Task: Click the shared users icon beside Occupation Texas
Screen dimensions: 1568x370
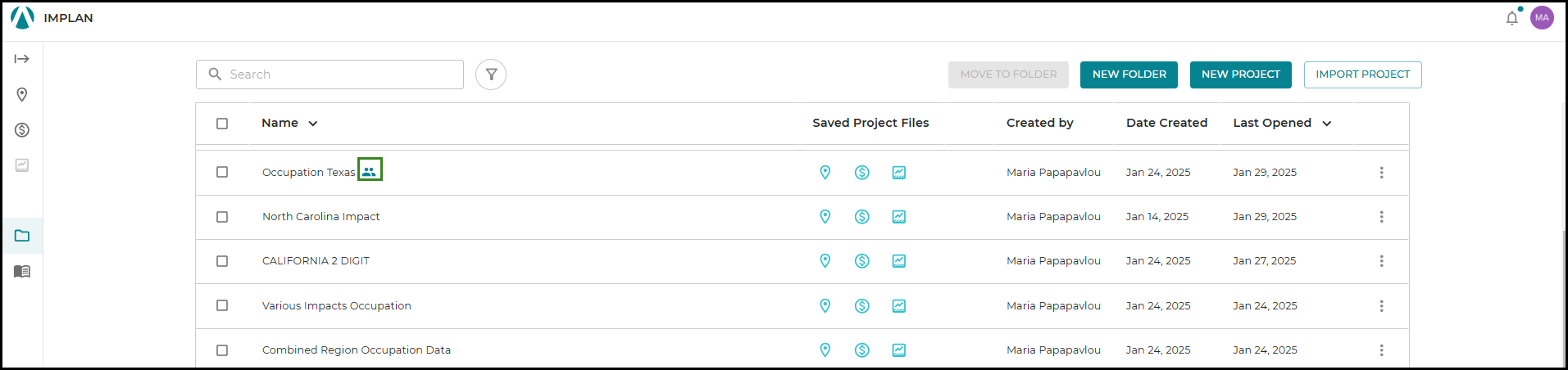Action: click(x=370, y=171)
